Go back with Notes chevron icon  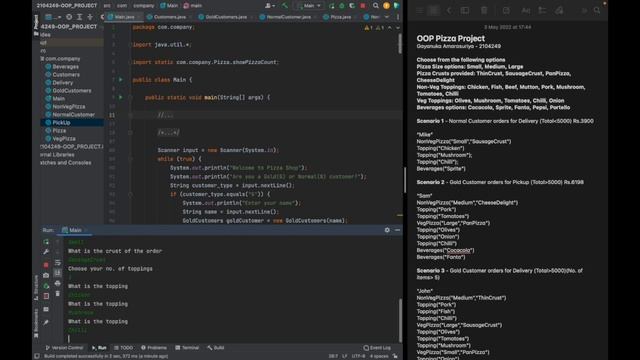coord(449,10)
